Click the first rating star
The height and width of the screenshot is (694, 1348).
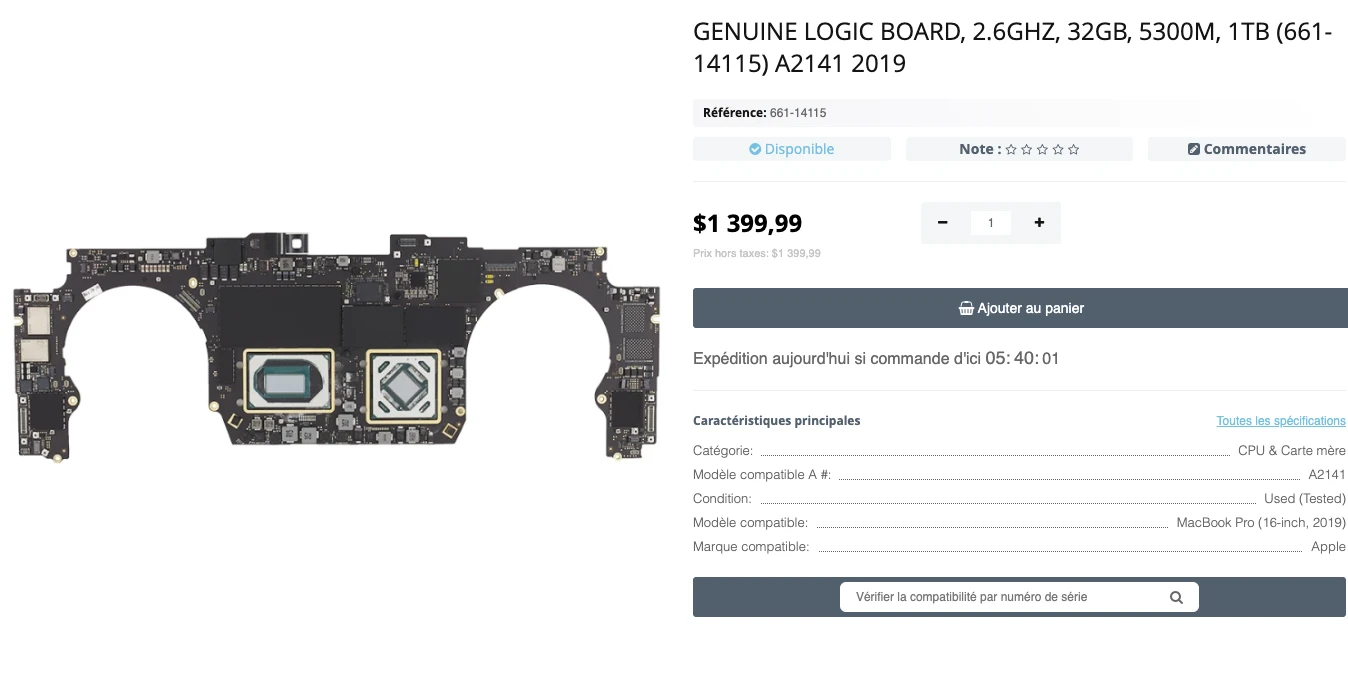pos(1011,149)
